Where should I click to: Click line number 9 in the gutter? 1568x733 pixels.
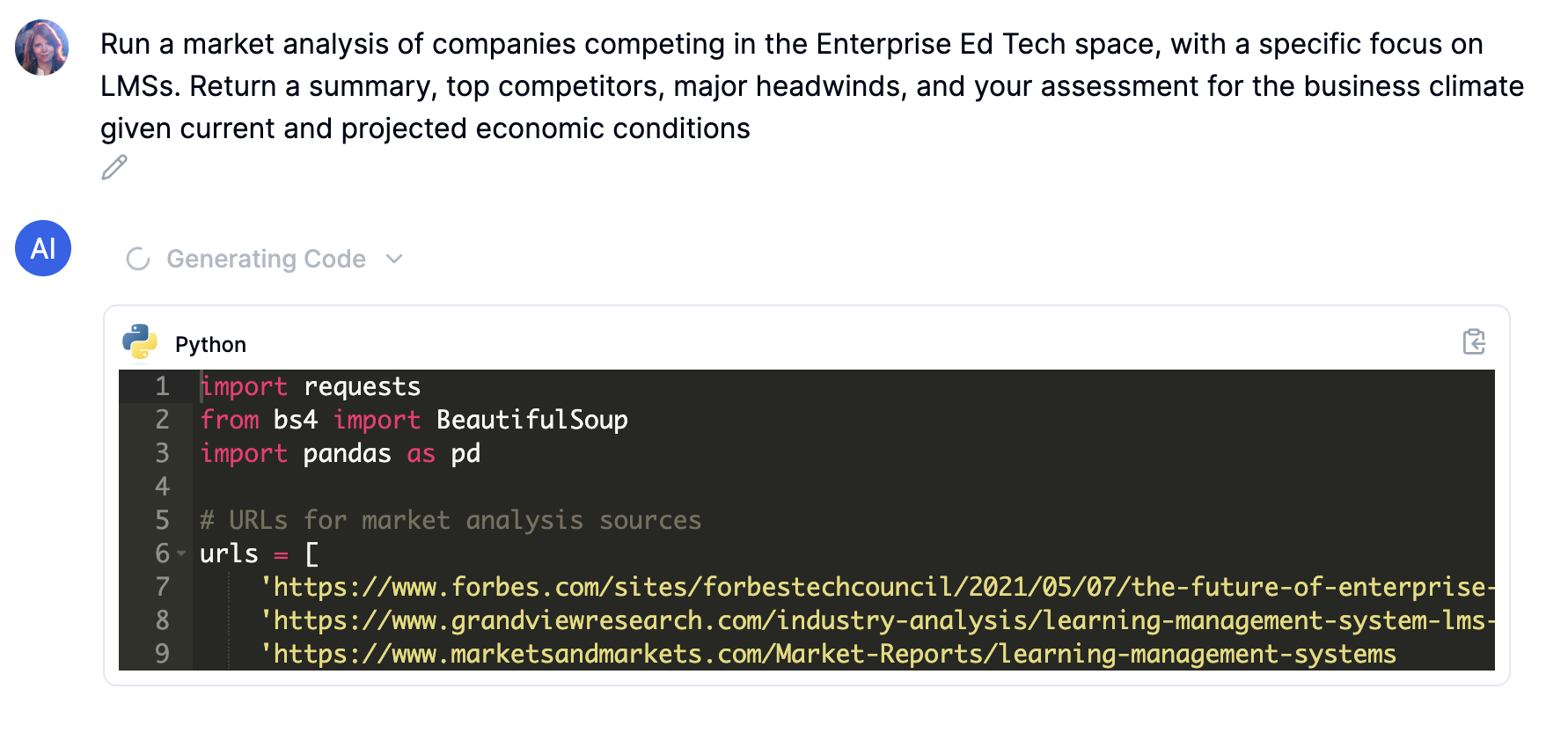point(162,654)
